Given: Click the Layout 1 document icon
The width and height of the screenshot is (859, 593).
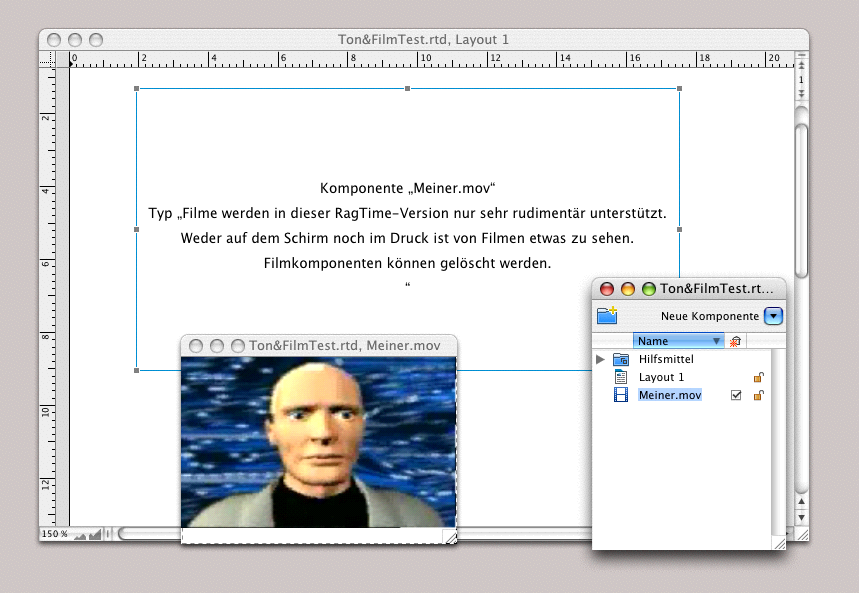Looking at the screenshot, I should tap(620, 377).
